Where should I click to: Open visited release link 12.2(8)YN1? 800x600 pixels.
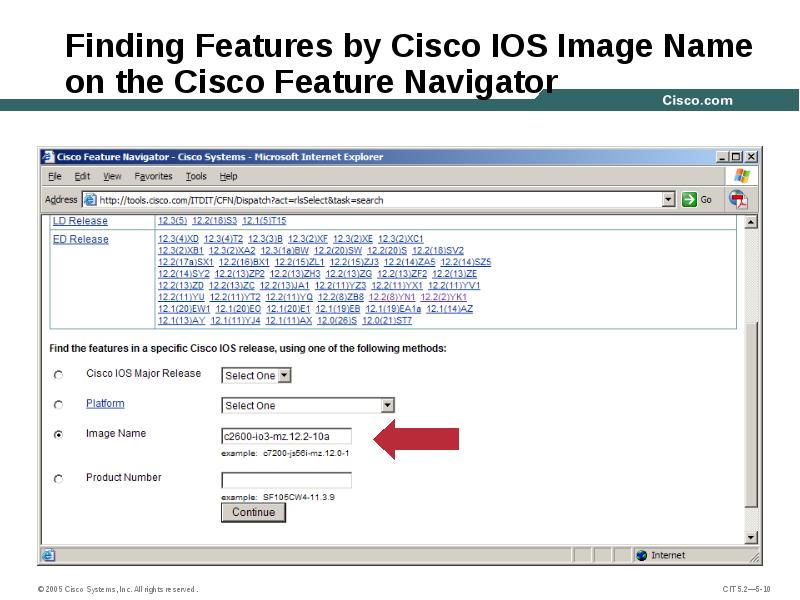pyautogui.click(x=392, y=297)
